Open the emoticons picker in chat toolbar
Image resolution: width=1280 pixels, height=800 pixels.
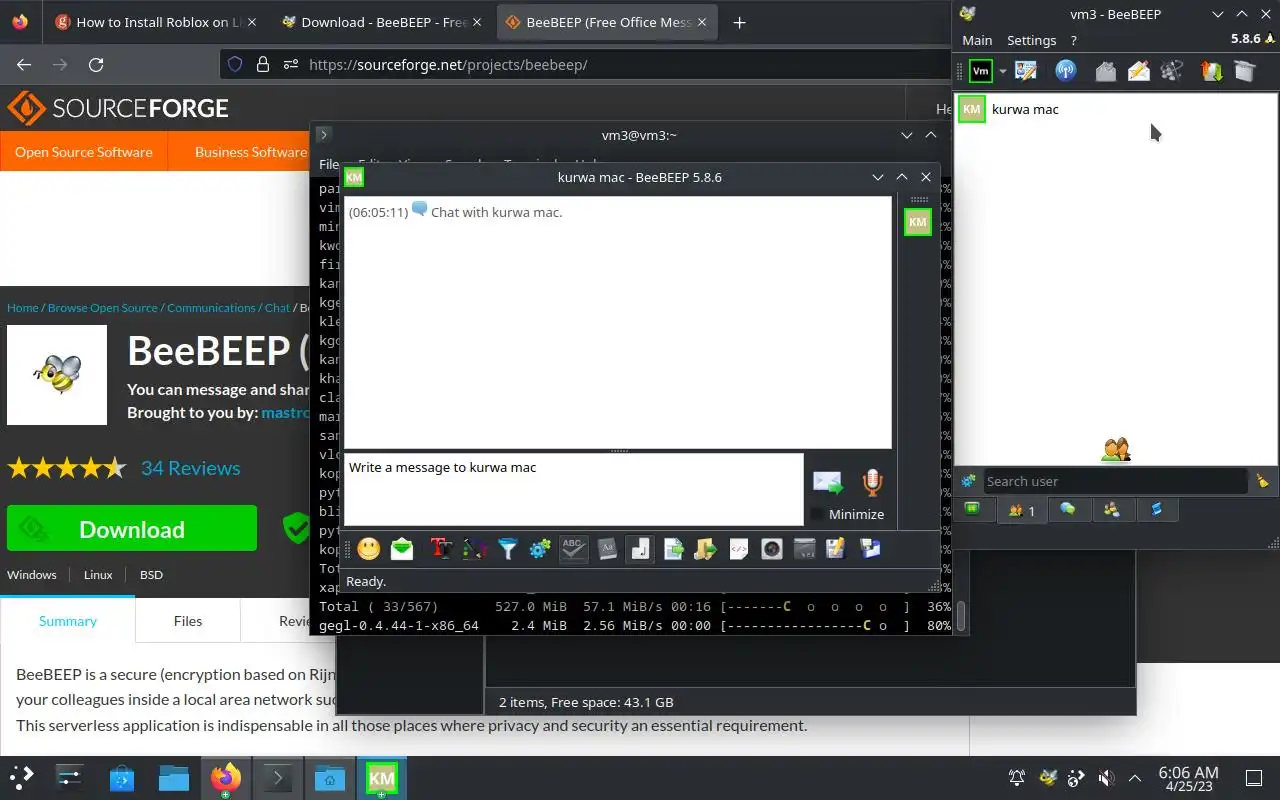coord(369,548)
